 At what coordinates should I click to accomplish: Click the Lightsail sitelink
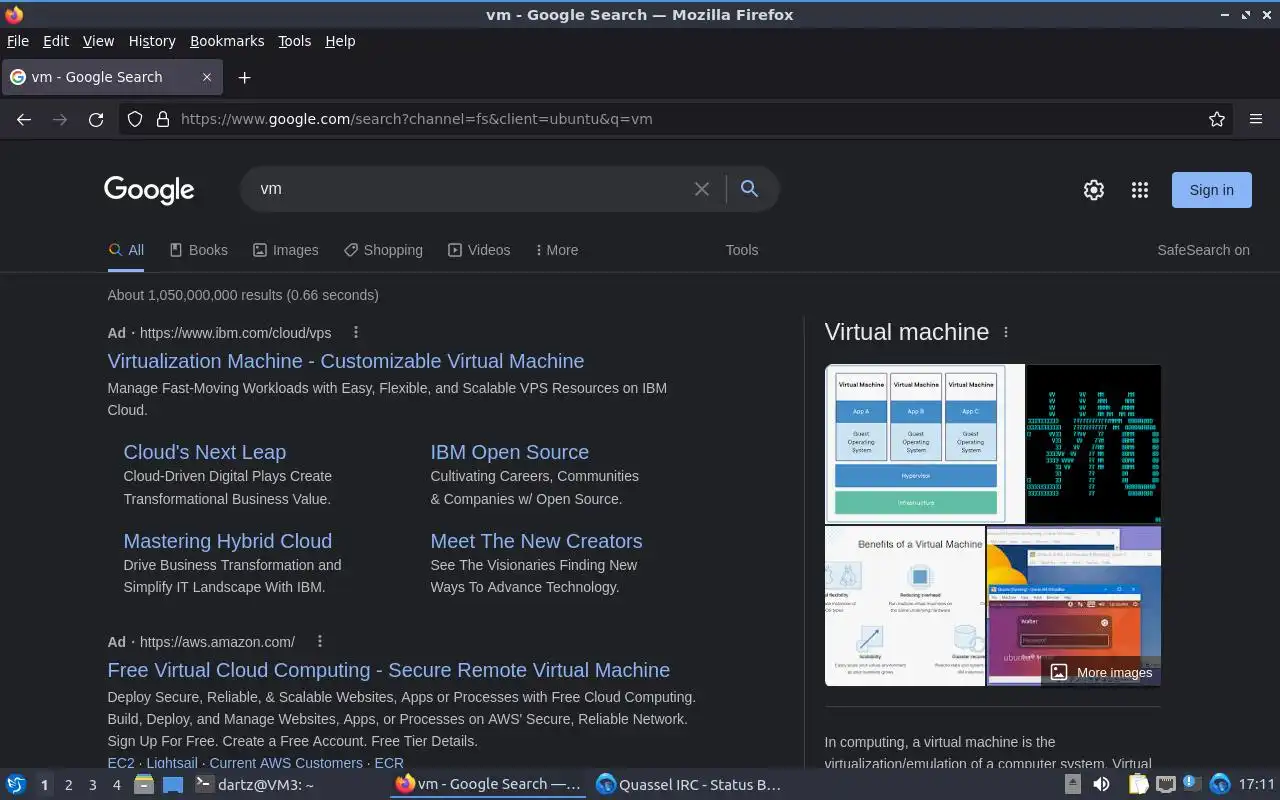pyautogui.click(x=172, y=763)
